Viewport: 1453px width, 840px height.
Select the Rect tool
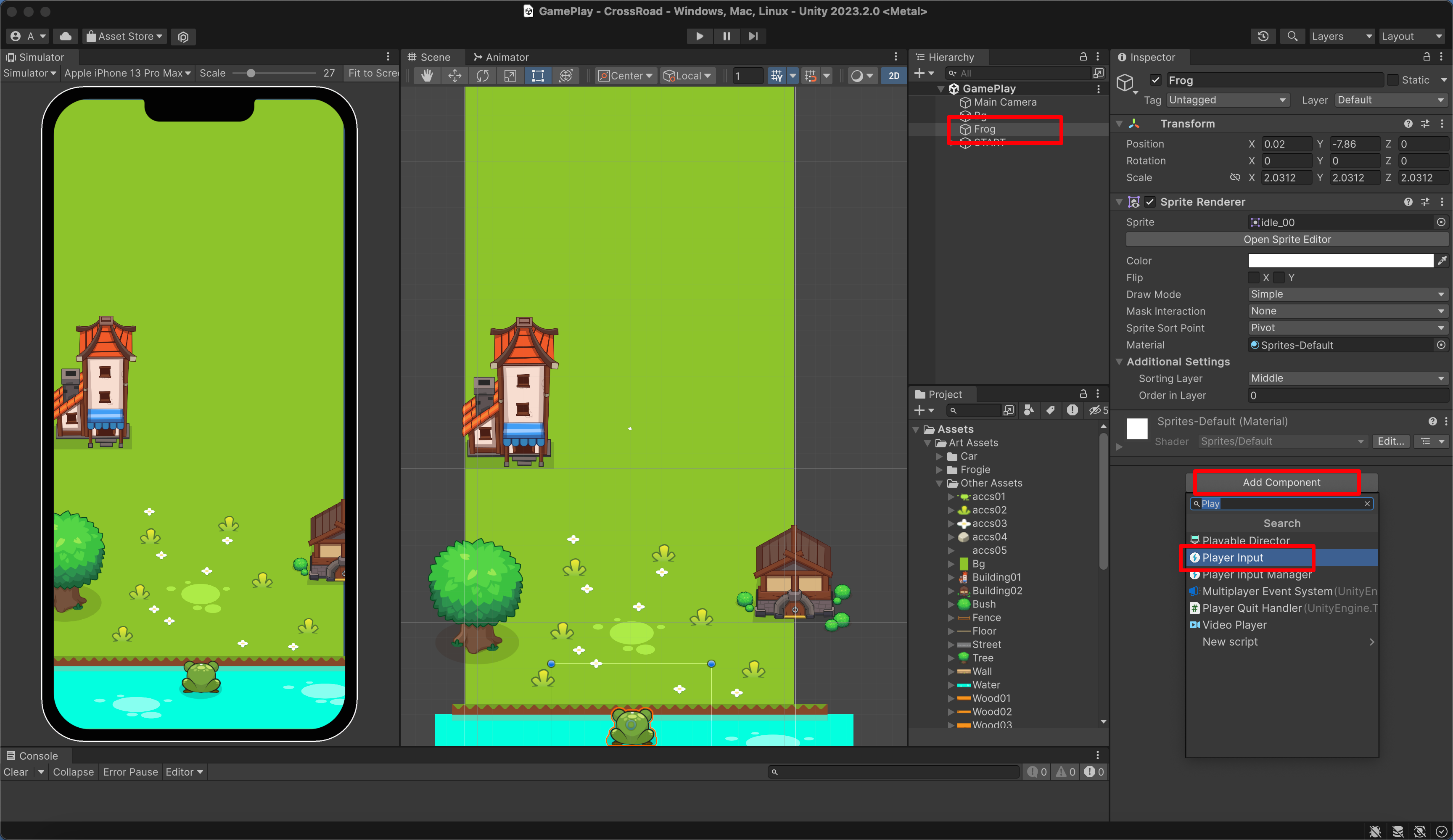[537, 76]
